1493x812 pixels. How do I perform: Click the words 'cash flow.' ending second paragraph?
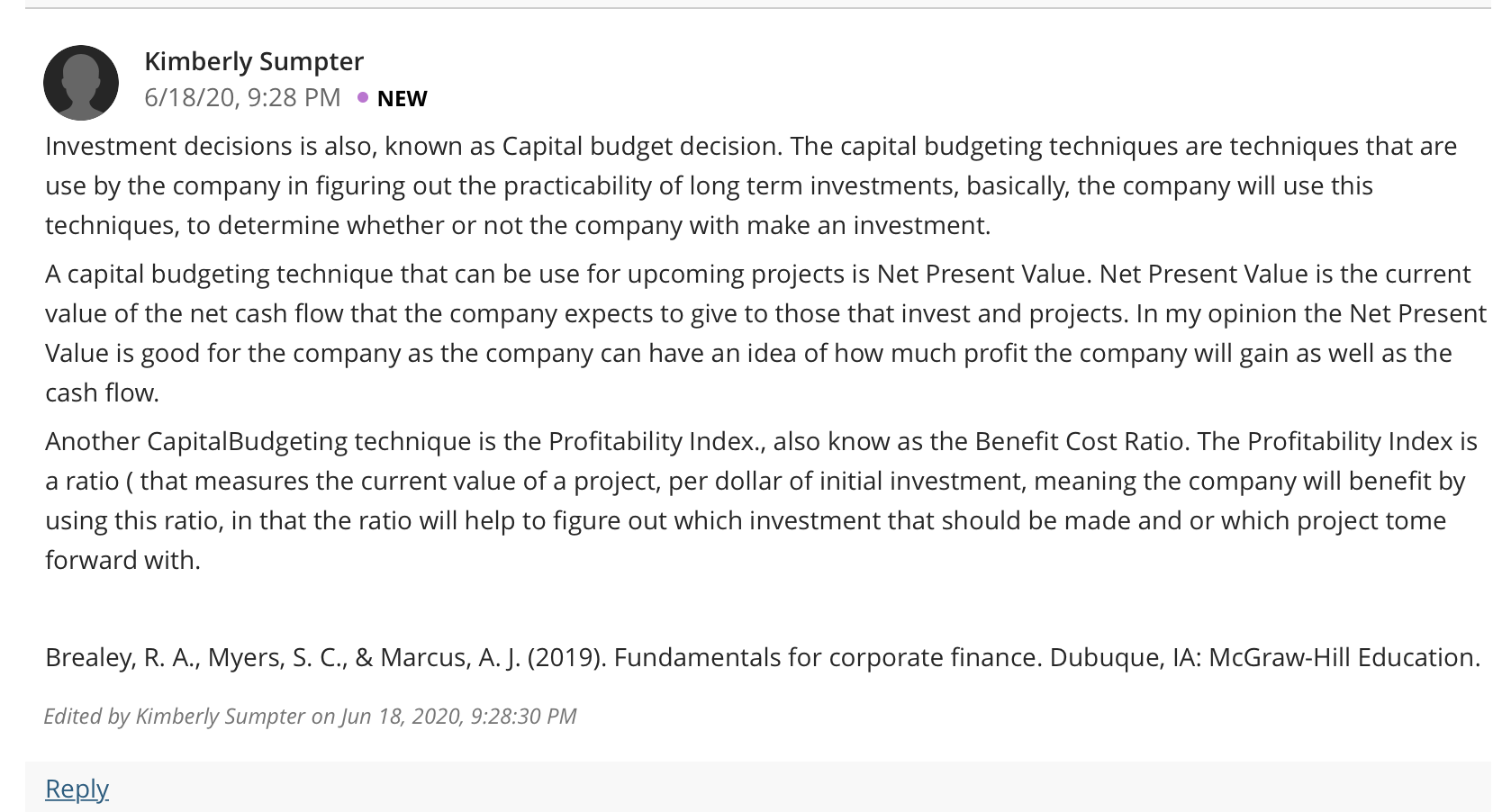(x=103, y=392)
